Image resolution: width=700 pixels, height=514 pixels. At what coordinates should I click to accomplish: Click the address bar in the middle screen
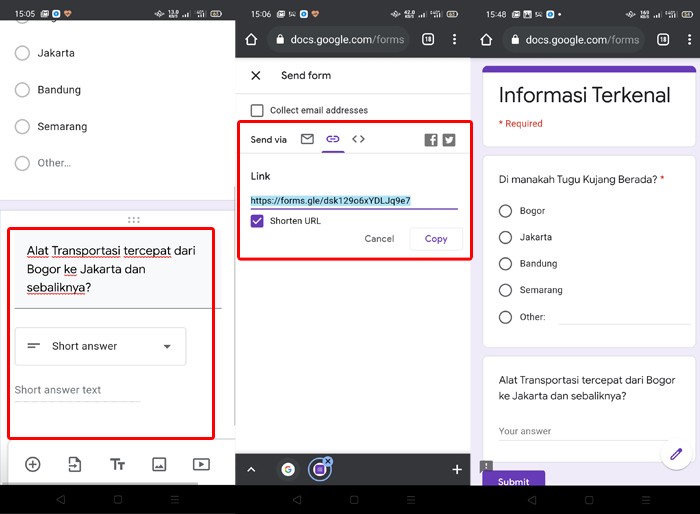[339, 40]
